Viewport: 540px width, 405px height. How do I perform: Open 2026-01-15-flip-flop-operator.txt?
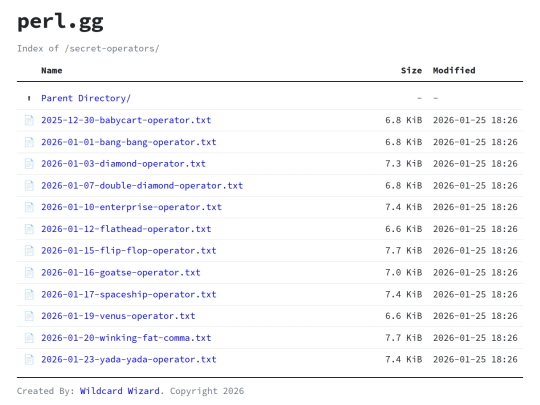click(129, 251)
